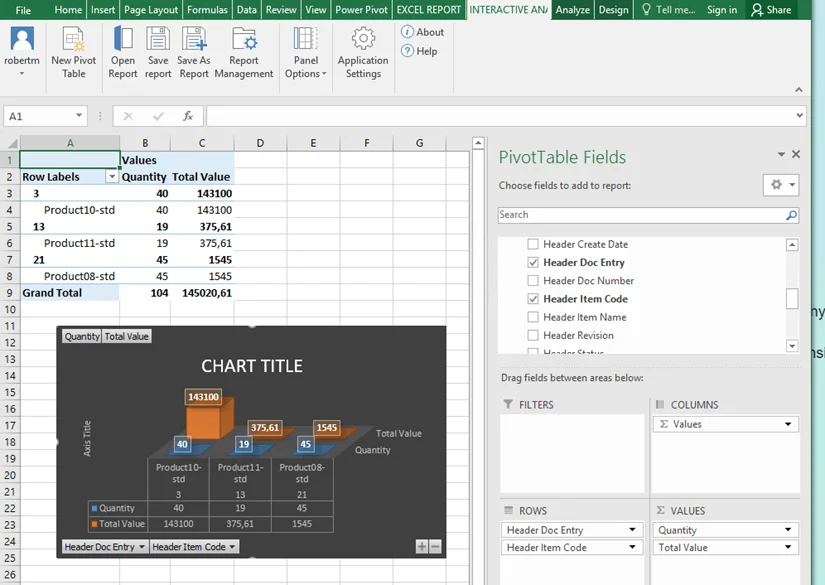This screenshot has width=825, height=585.
Task: Open Report Management from the ribbon
Action: (244, 41)
